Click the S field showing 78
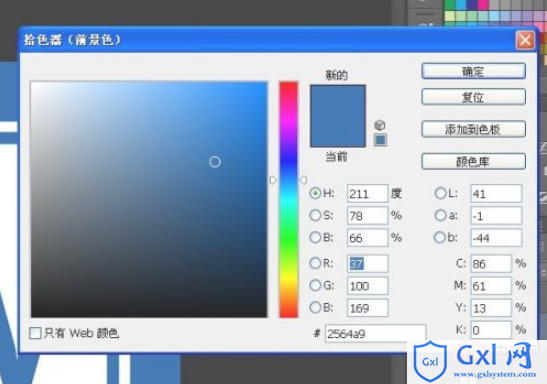The width and height of the screenshot is (547, 384). click(x=367, y=216)
